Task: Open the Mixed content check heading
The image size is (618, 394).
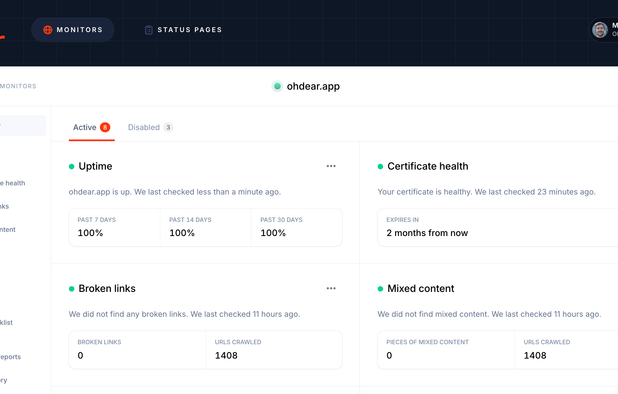Action: coord(421,288)
